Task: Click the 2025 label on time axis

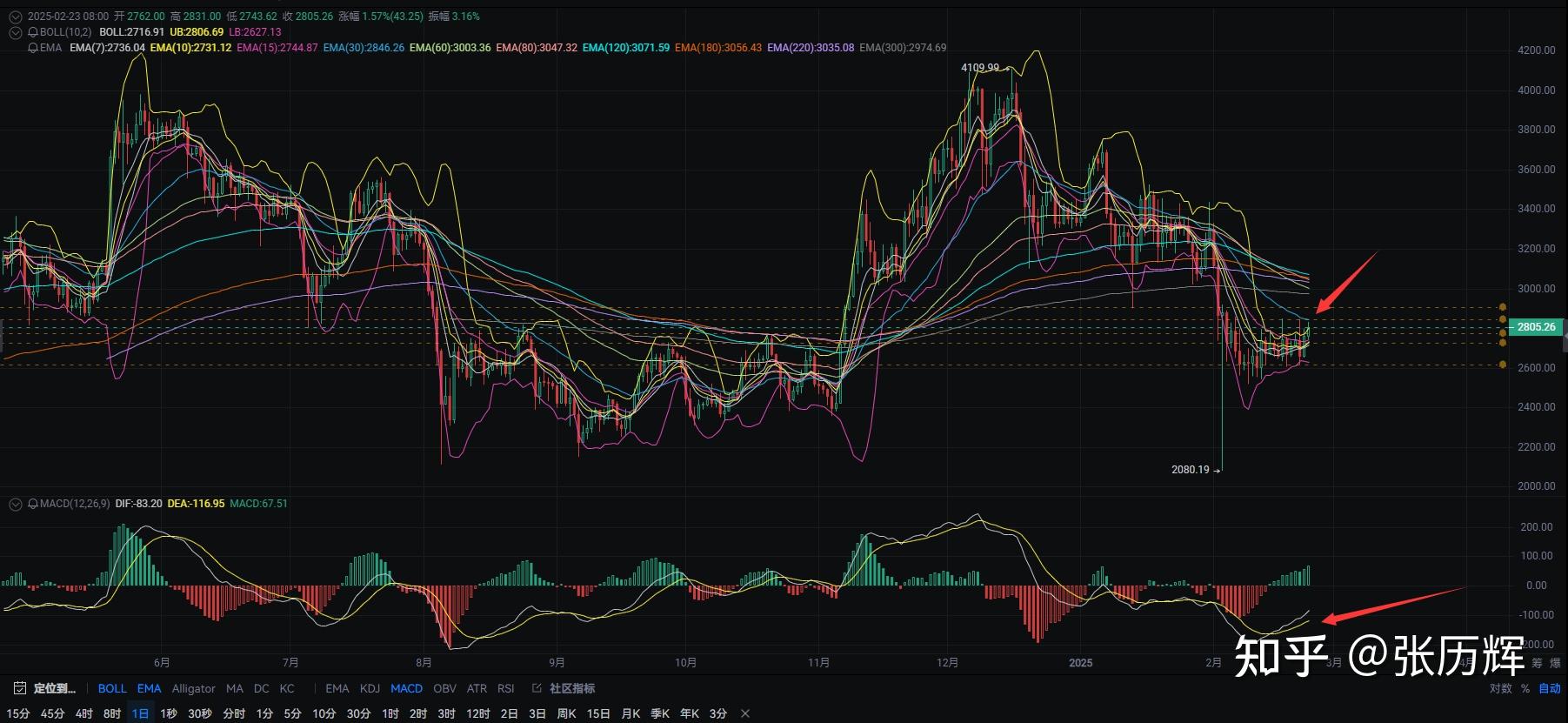Action: (x=1080, y=663)
